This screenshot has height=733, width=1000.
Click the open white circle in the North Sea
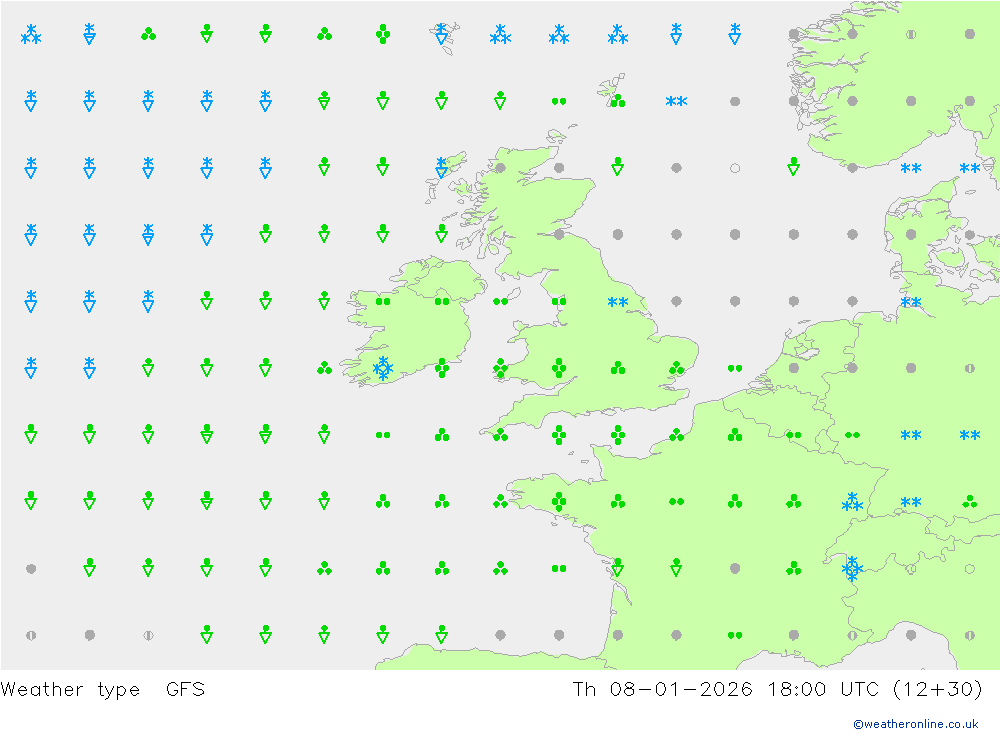point(735,168)
